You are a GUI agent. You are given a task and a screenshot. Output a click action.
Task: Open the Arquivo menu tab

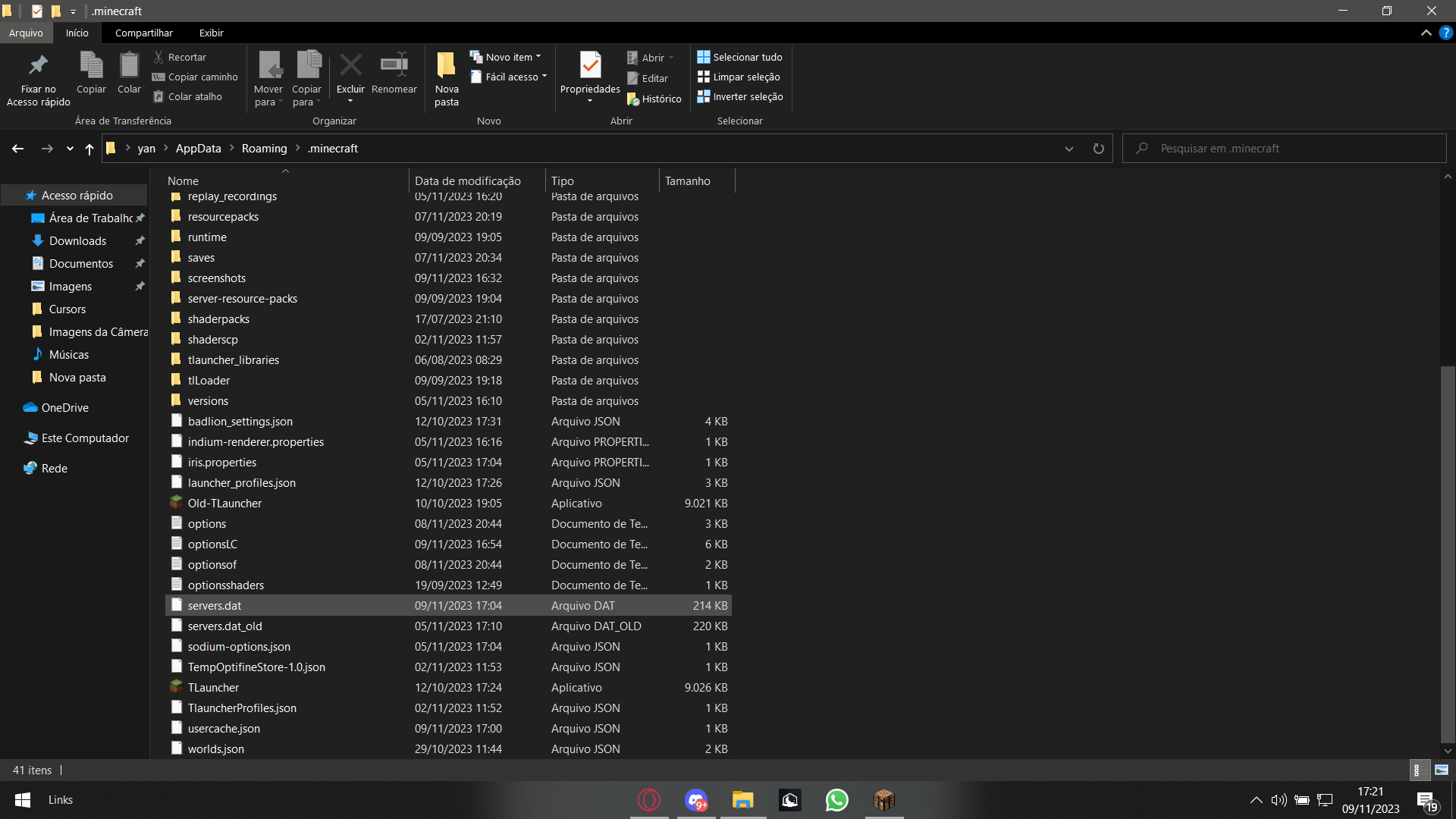coord(26,33)
